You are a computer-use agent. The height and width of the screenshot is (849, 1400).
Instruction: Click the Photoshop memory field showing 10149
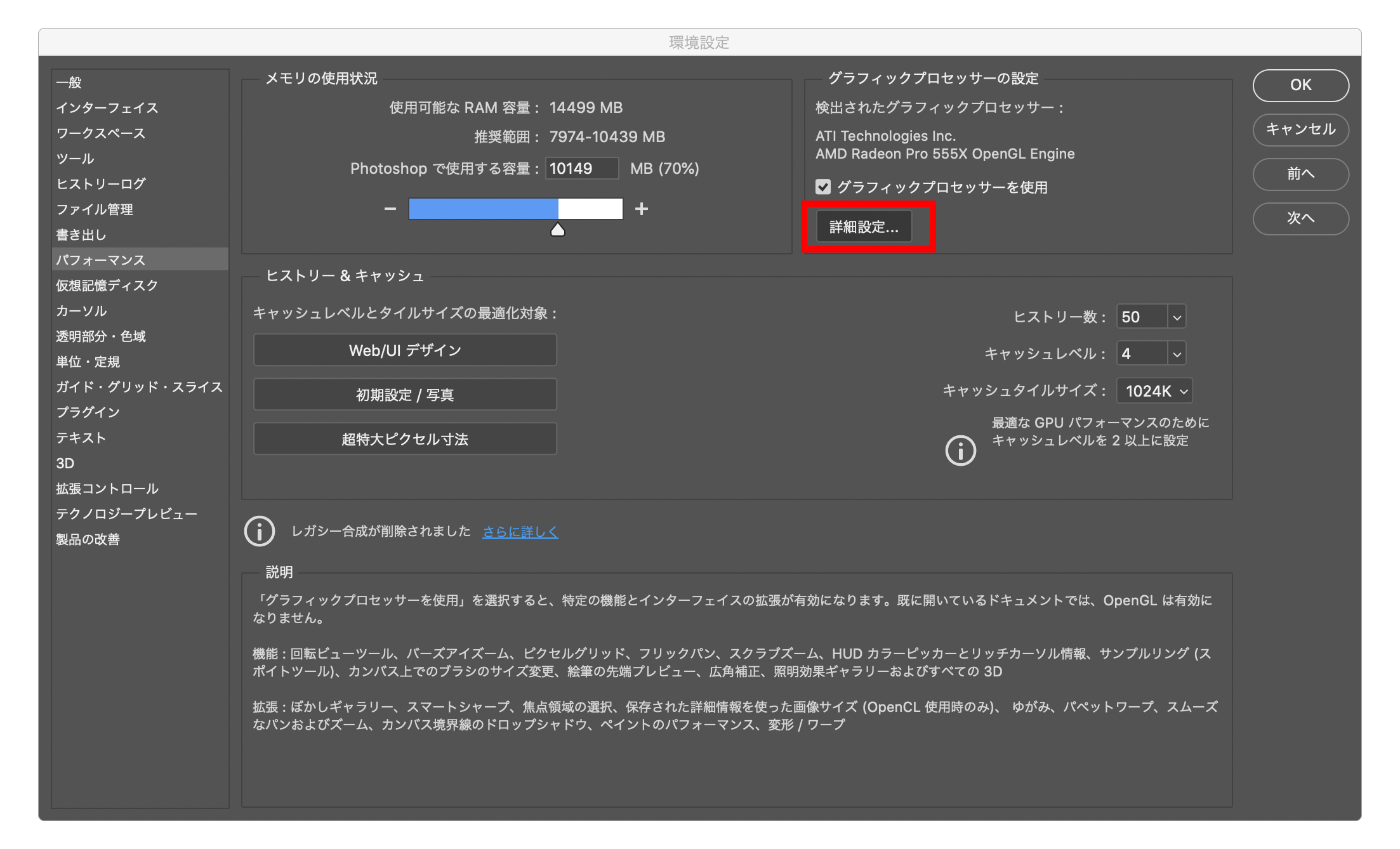(581, 169)
